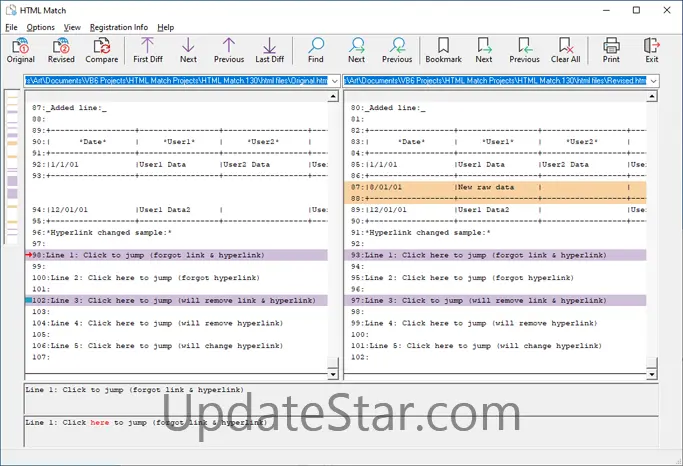The width and height of the screenshot is (683, 466).
Task: Open the Revised file via toolbar icon
Action: click(x=61, y=51)
